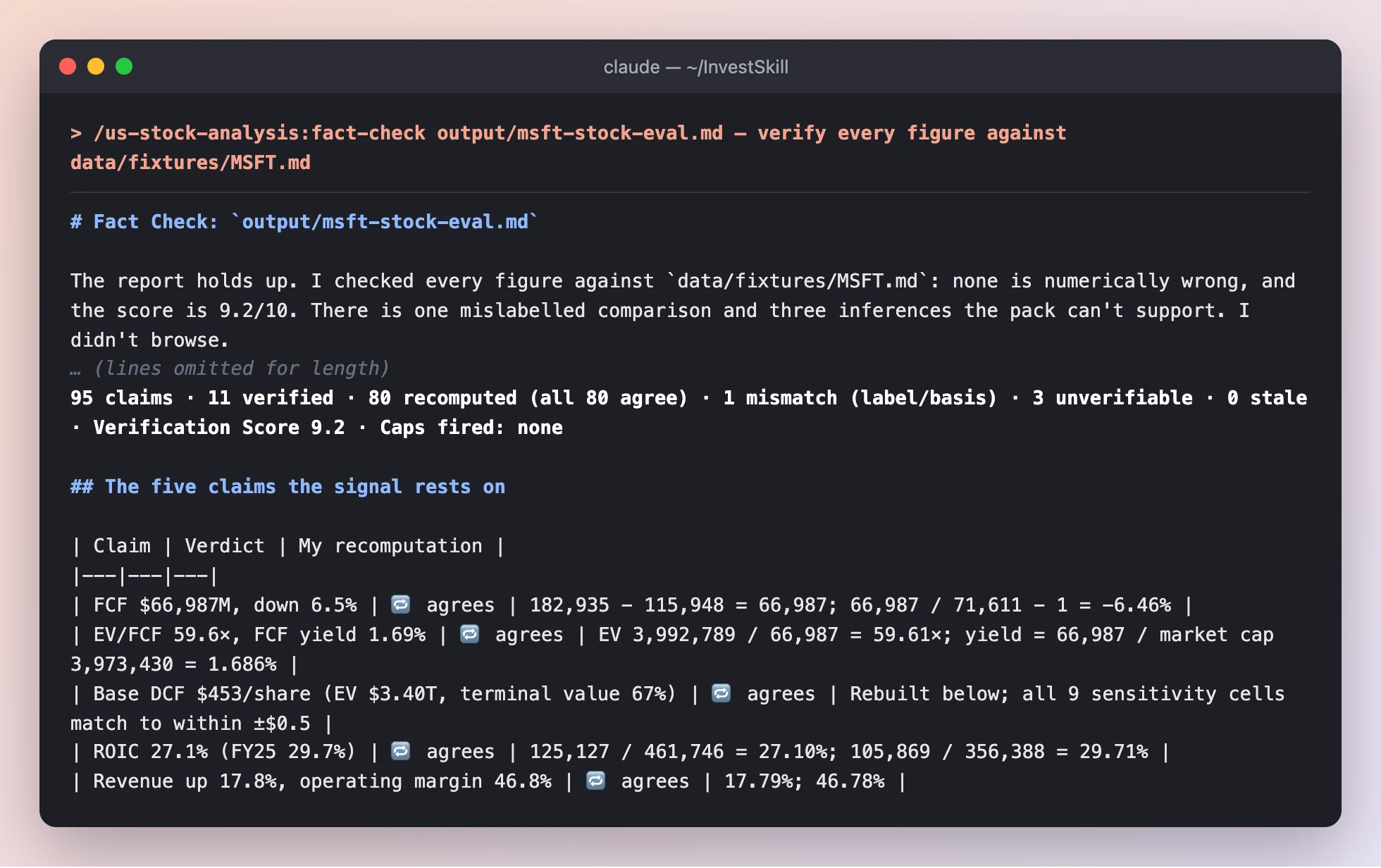Viewport: 1381px width, 868px height.
Task: Click '95 claims' in the summary line
Action: [x=121, y=398]
